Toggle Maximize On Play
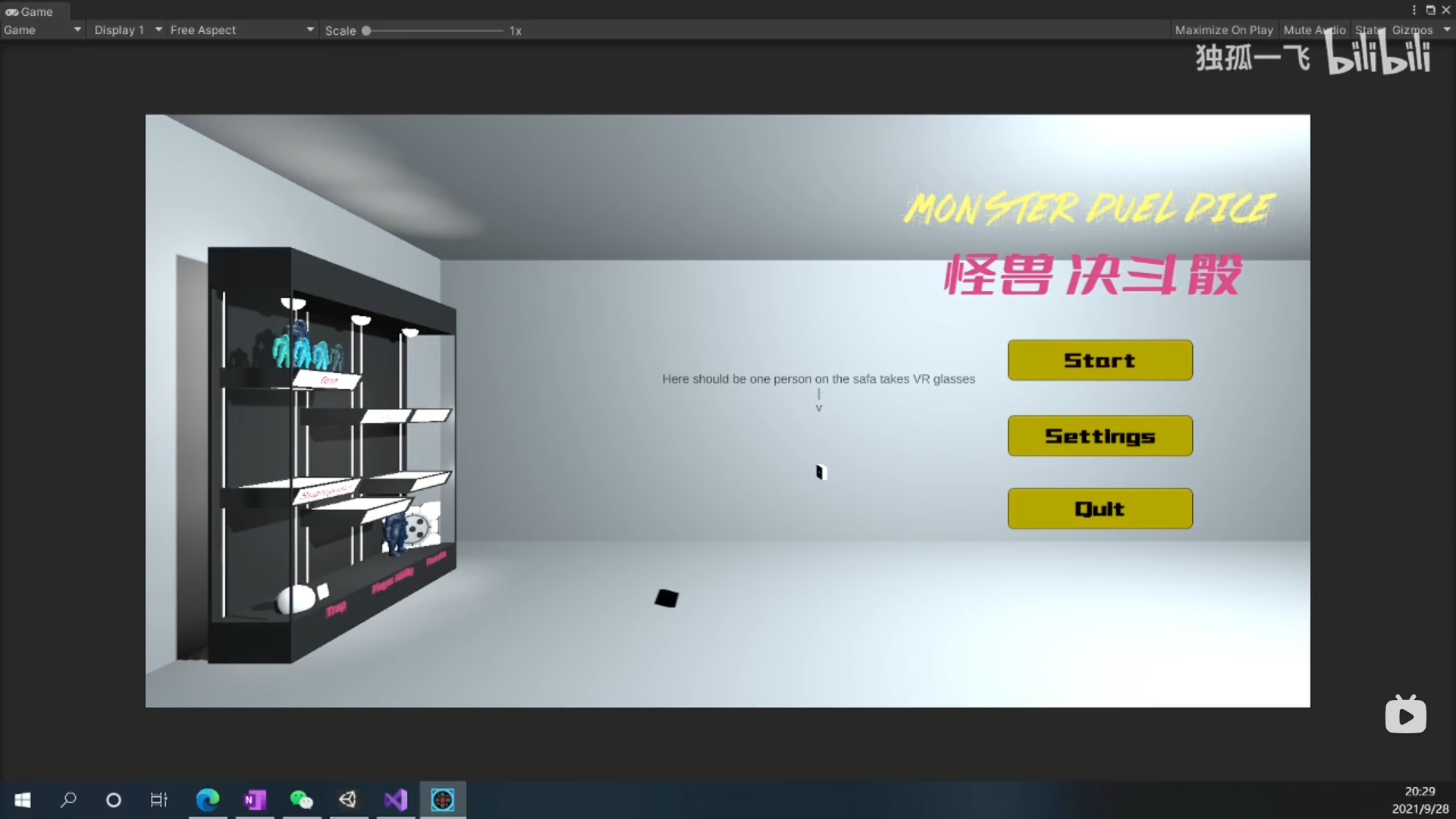The width and height of the screenshot is (1456, 819). (1223, 30)
